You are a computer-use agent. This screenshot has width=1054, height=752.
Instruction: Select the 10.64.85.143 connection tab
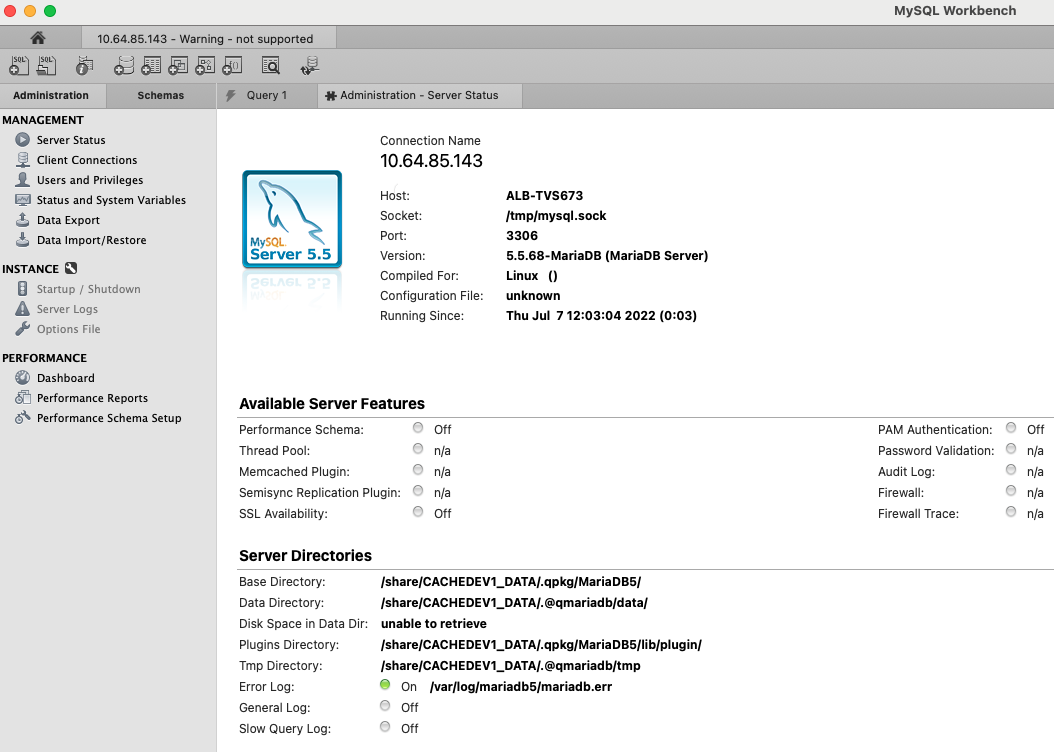[x=208, y=38]
